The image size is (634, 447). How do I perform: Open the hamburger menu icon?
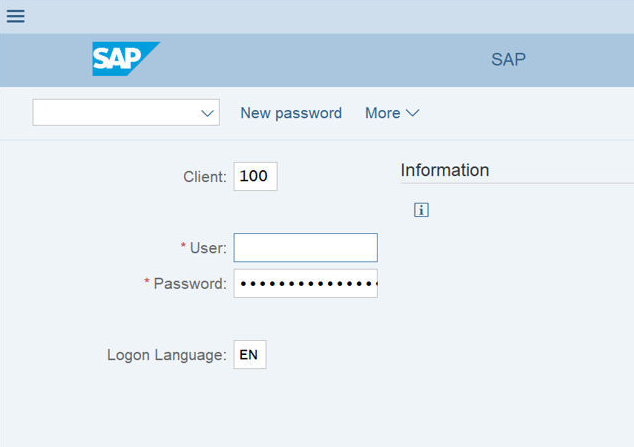click(x=16, y=16)
